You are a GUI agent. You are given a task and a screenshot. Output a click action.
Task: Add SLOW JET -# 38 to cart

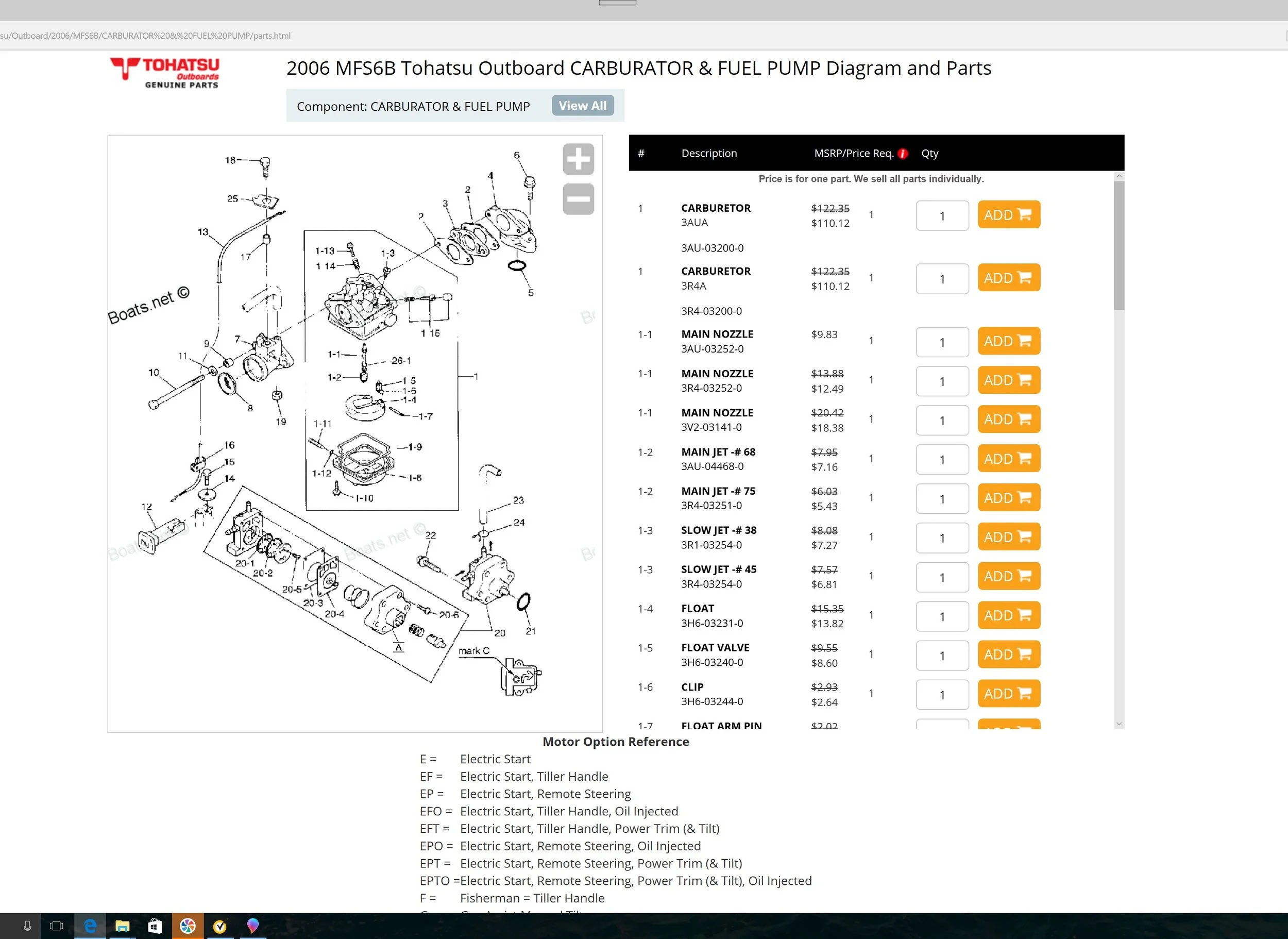[1008, 537]
